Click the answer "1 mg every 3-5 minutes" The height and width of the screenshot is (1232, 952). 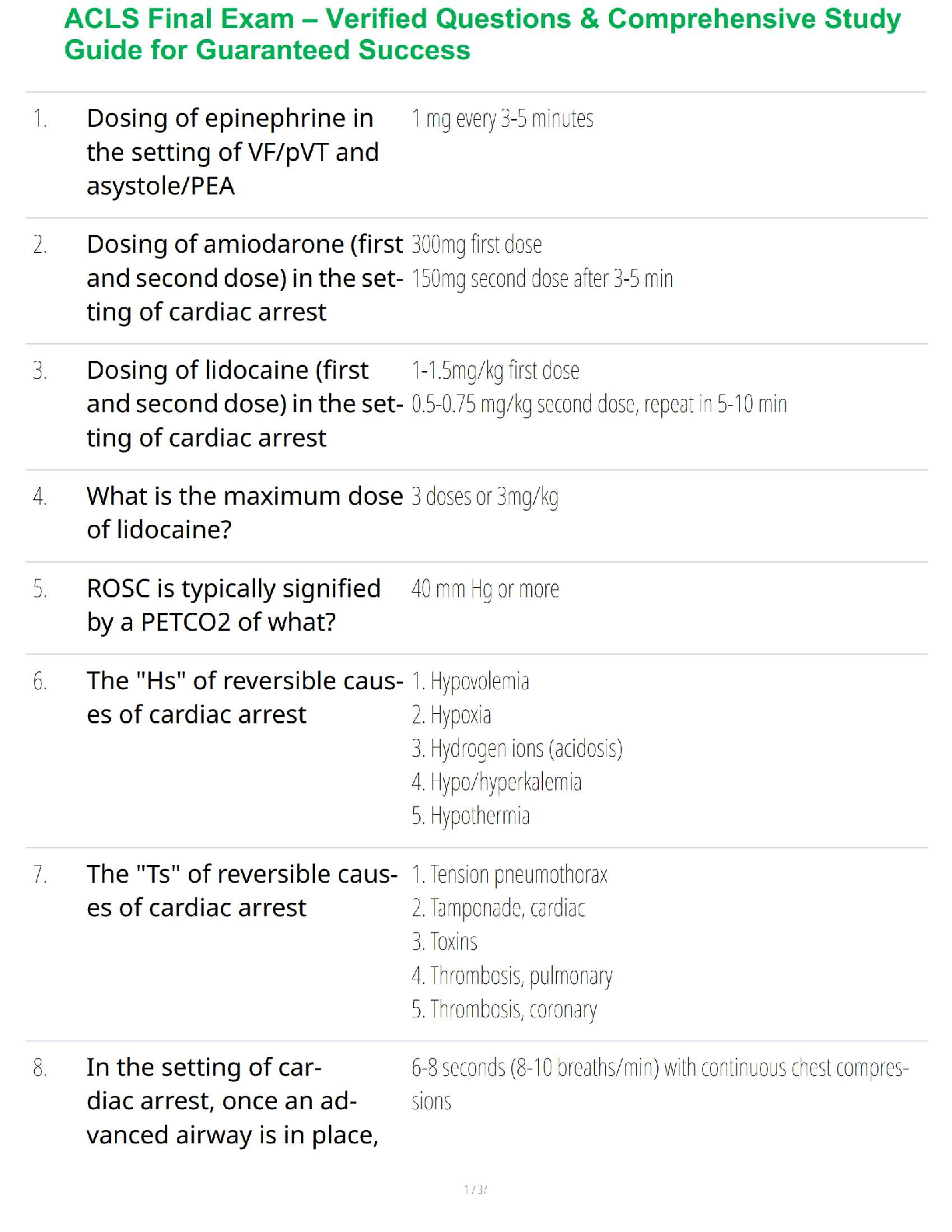(x=502, y=119)
